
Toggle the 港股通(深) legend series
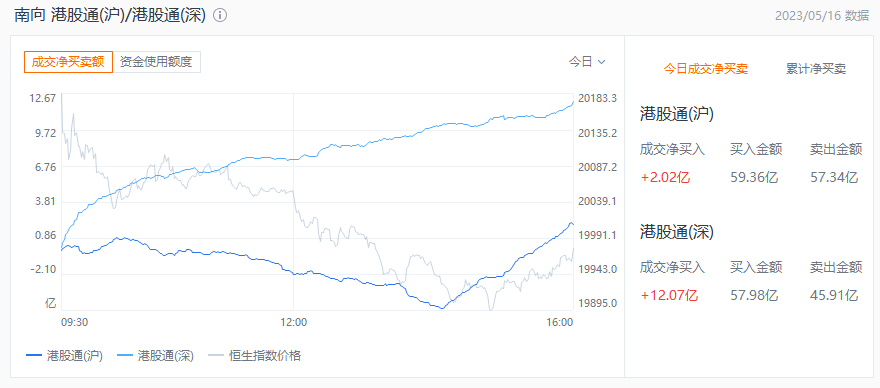click(x=155, y=355)
